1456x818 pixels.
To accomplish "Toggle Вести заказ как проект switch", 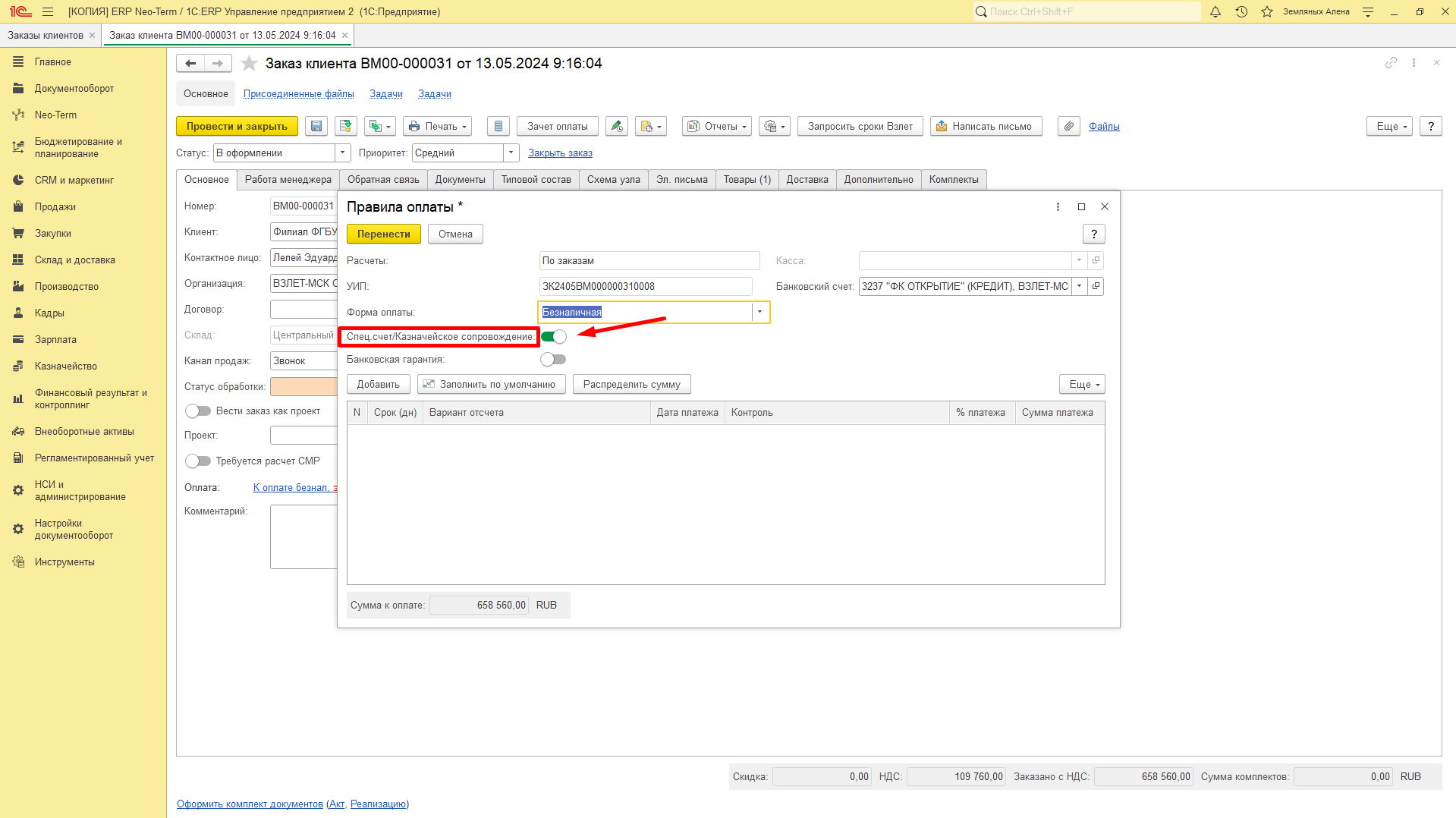I will 198,411.
